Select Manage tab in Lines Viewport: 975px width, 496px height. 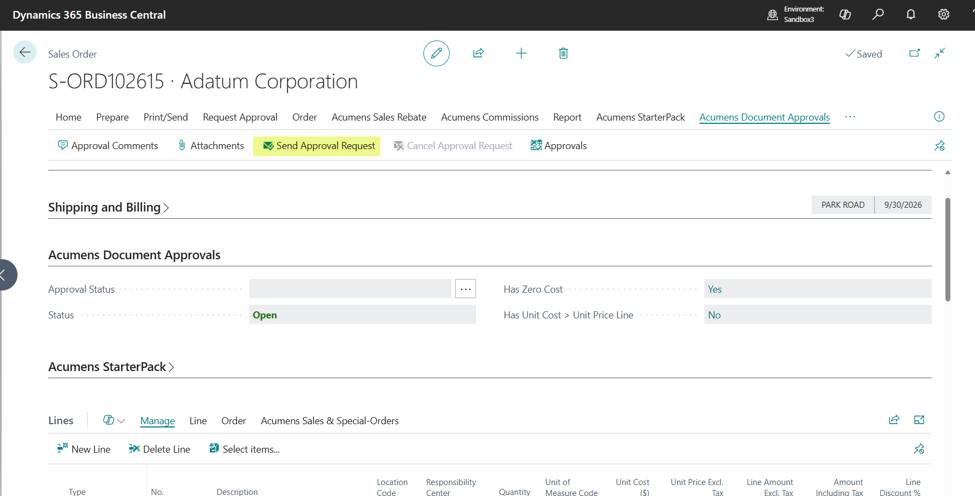157,421
